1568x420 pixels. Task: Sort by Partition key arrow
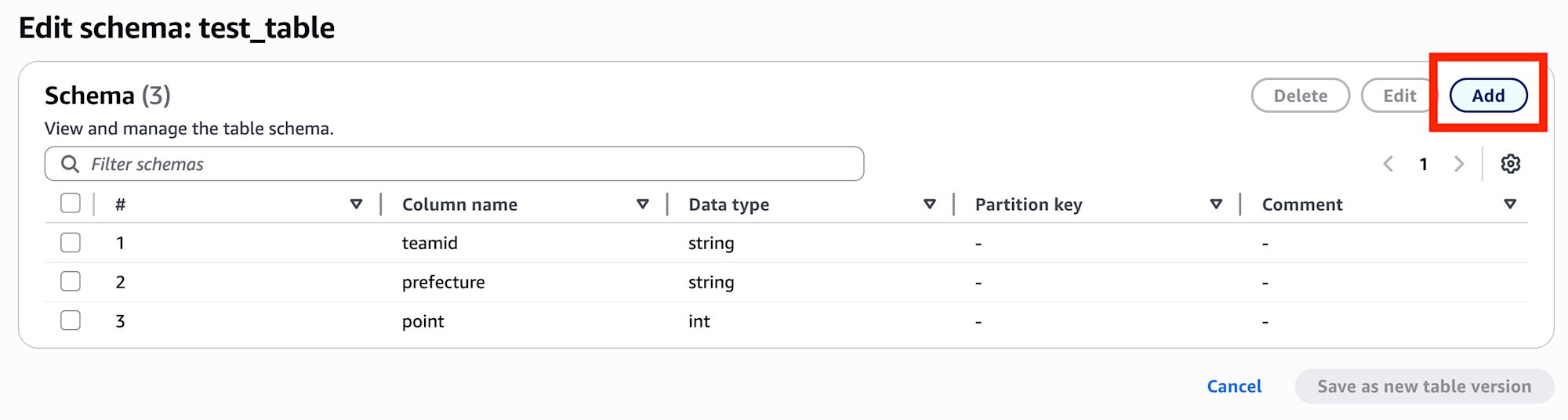[x=1216, y=205]
